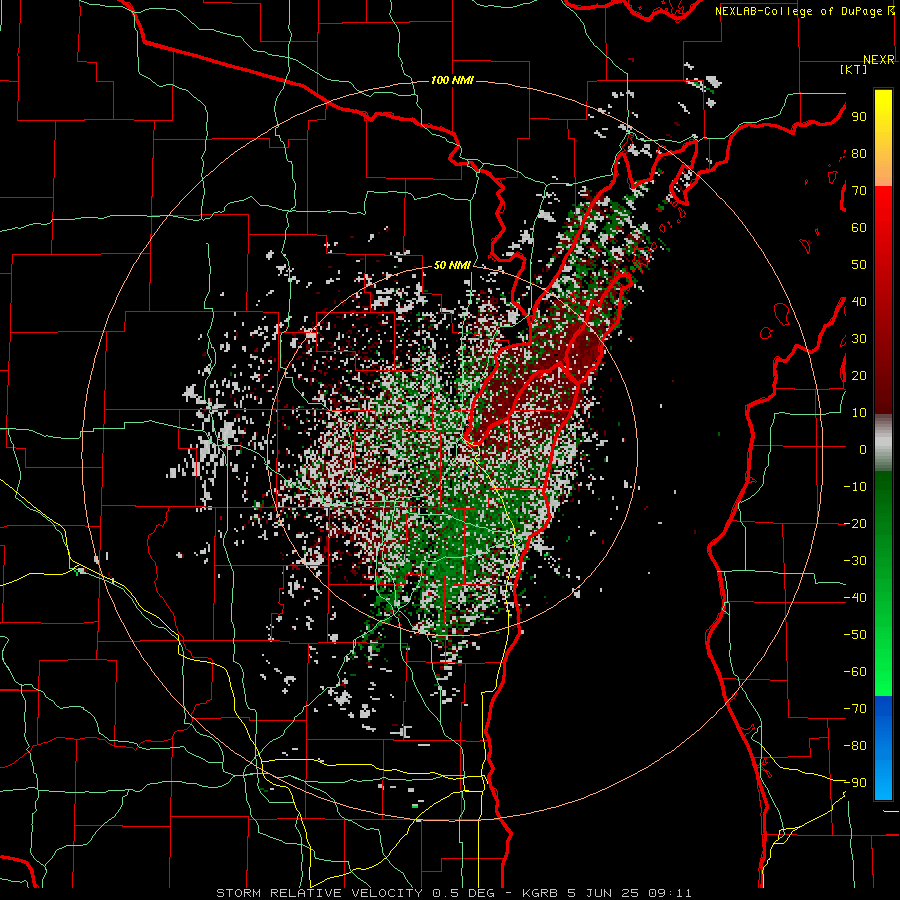
Task: Pick the bright green segment near -60
Action: [883, 677]
